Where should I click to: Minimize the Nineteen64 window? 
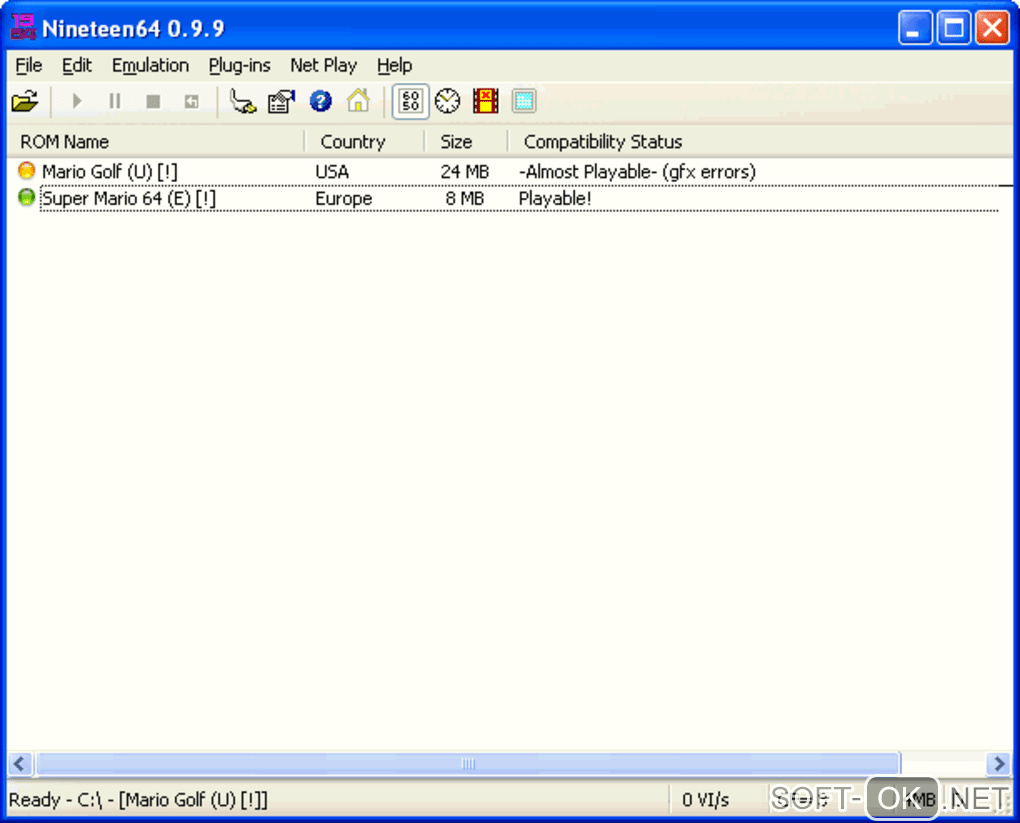915,28
